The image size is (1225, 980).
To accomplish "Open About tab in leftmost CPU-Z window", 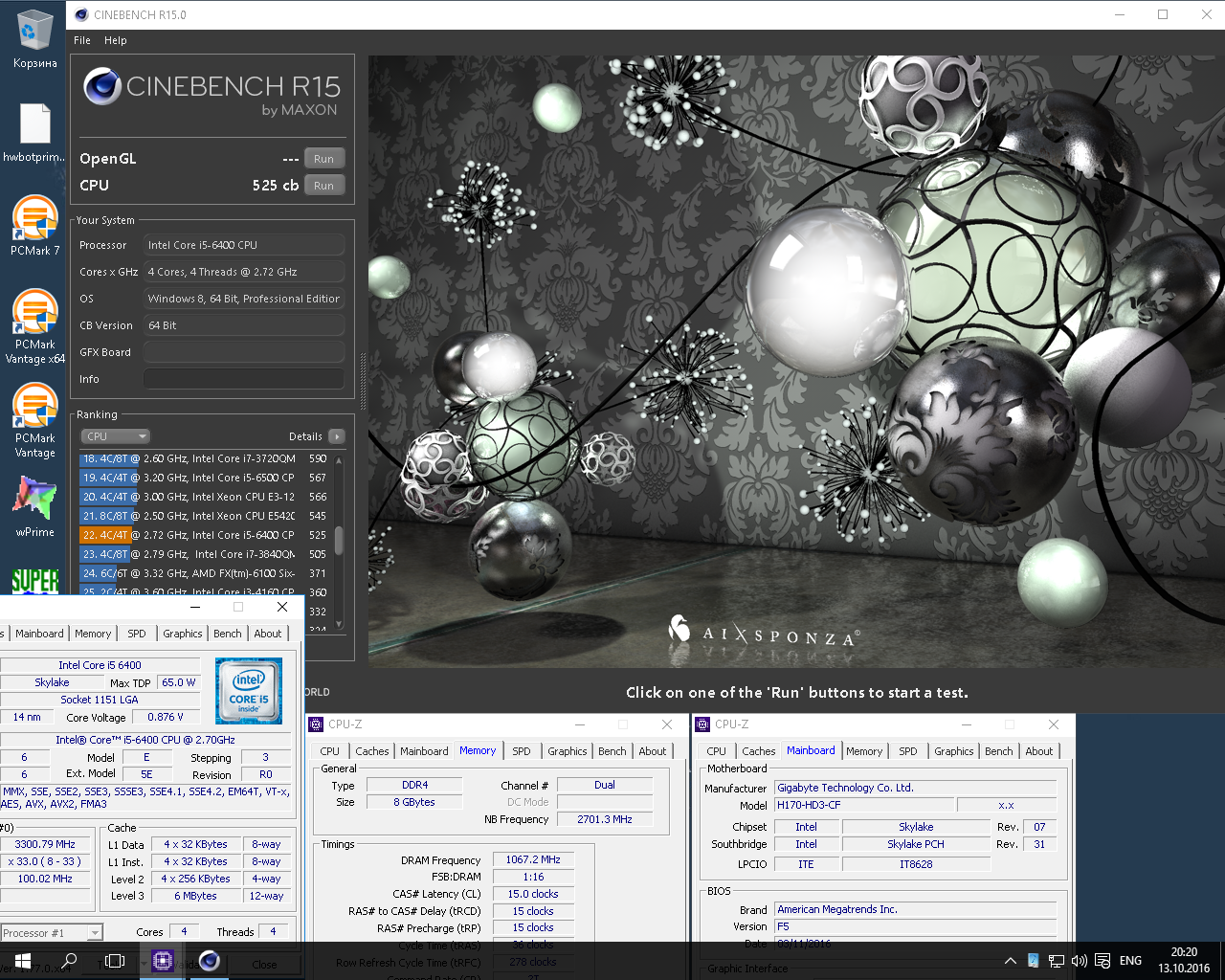I will (268, 634).
